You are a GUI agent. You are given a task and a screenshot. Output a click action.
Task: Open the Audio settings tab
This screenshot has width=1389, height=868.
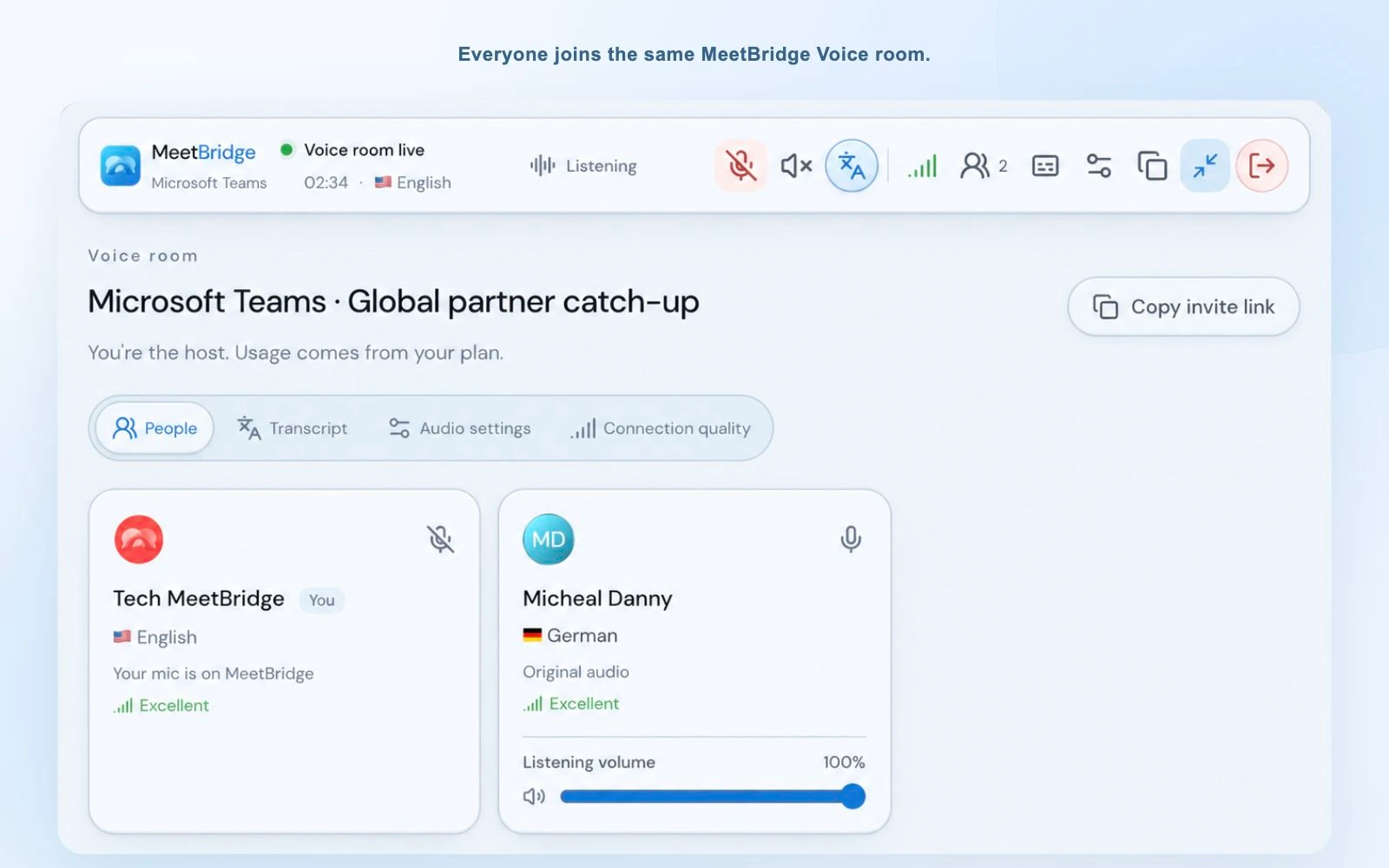[459, 428]
